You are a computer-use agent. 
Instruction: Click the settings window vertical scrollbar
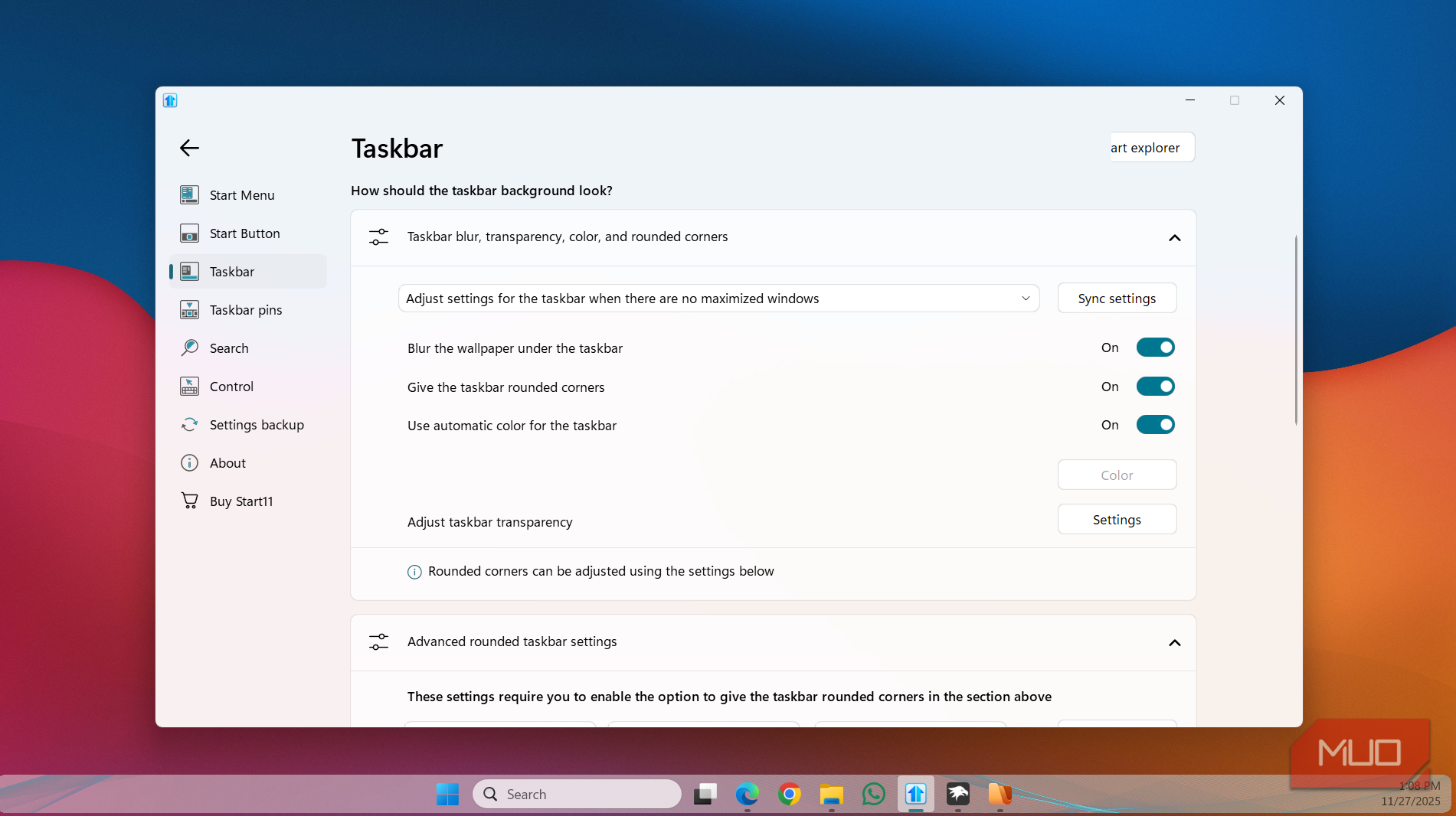pyautogui.click(x=1296, y=329)
